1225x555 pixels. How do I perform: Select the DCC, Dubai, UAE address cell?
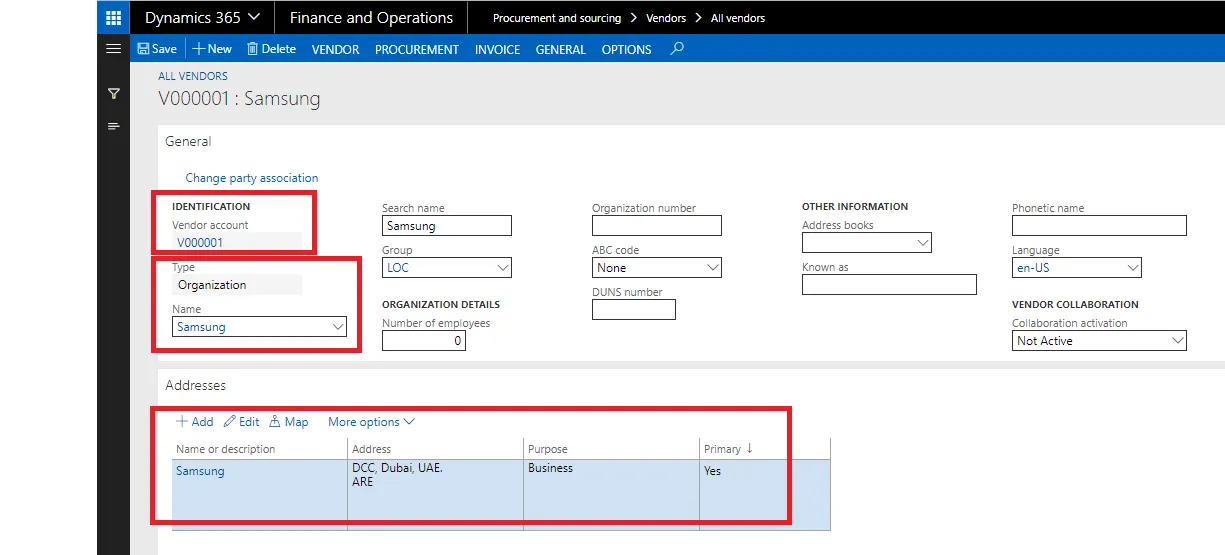[x=435, y=494]
